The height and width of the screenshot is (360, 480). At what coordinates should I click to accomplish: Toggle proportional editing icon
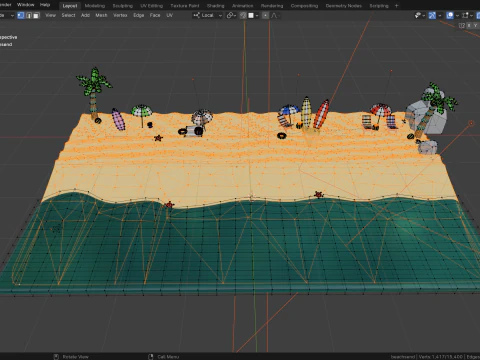[x=265, y=15]
